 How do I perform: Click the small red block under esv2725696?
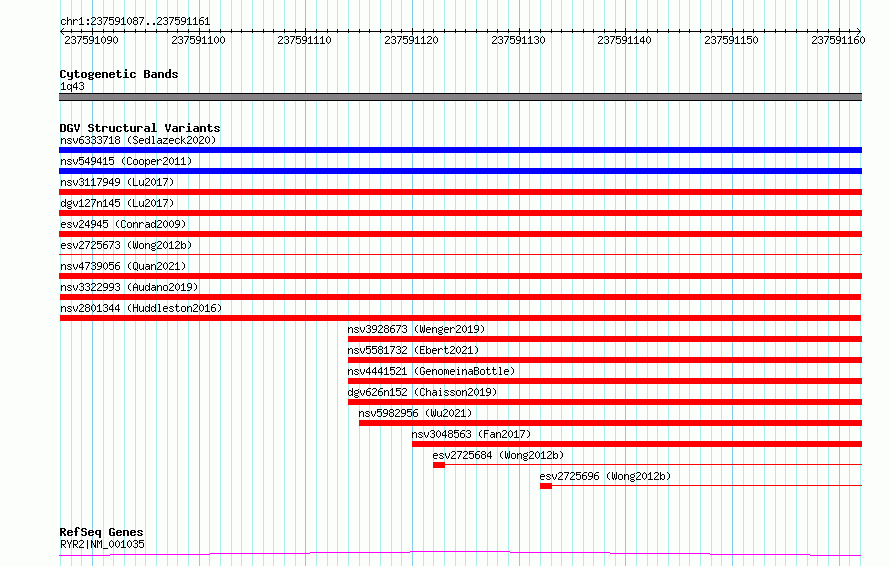point(546,486)
